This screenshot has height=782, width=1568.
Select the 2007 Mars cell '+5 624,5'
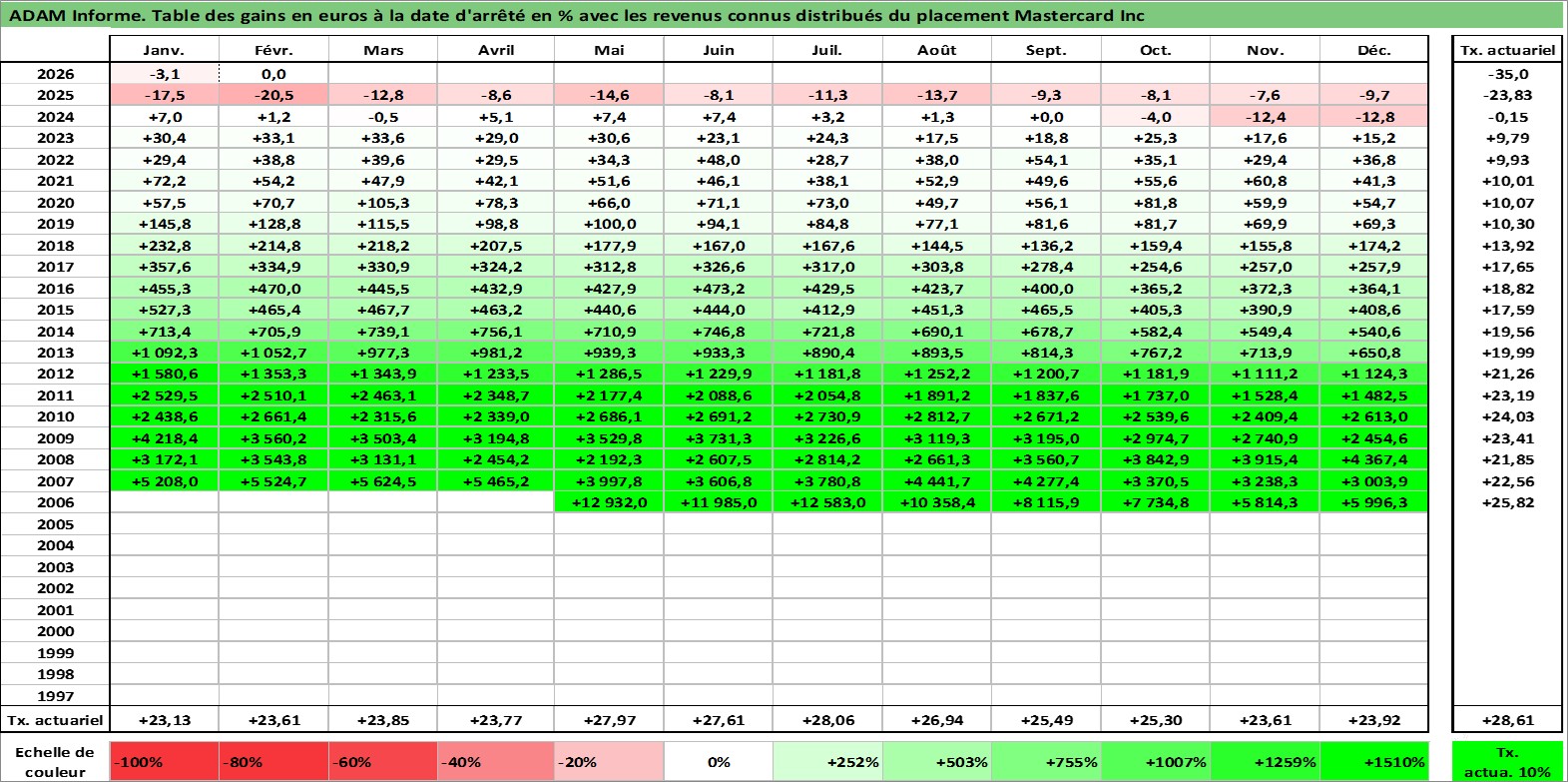(384, 481)
